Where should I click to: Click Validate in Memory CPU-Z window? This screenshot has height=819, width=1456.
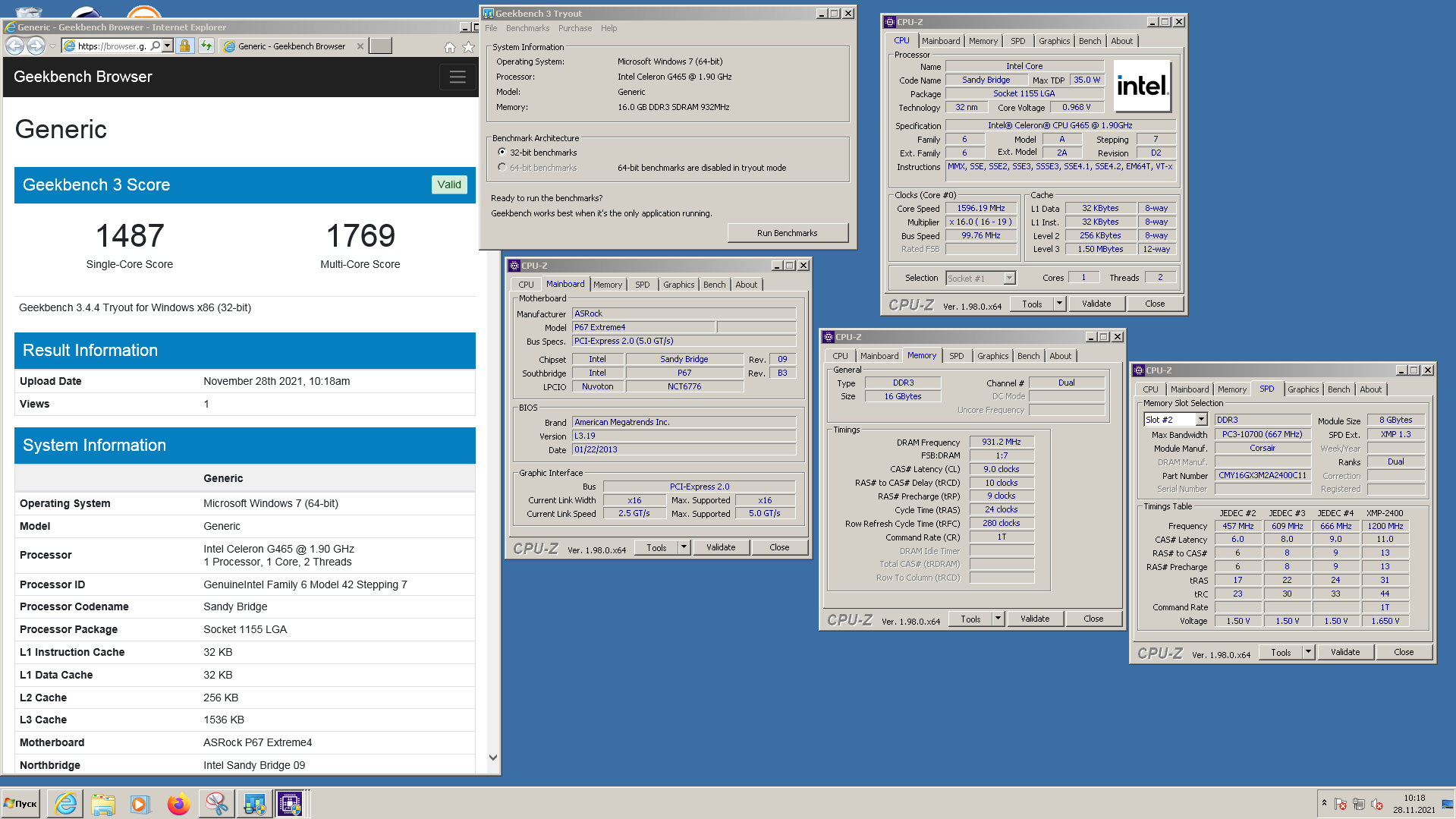tap(1035, 619)
